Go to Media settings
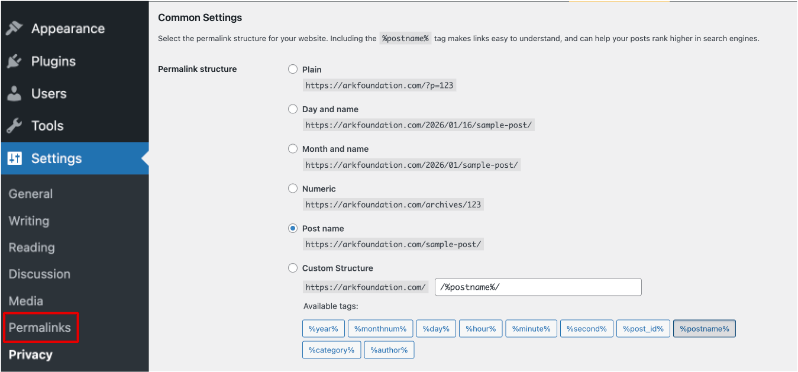The height and width of the screenshot is (372, 798). point(26,301)
